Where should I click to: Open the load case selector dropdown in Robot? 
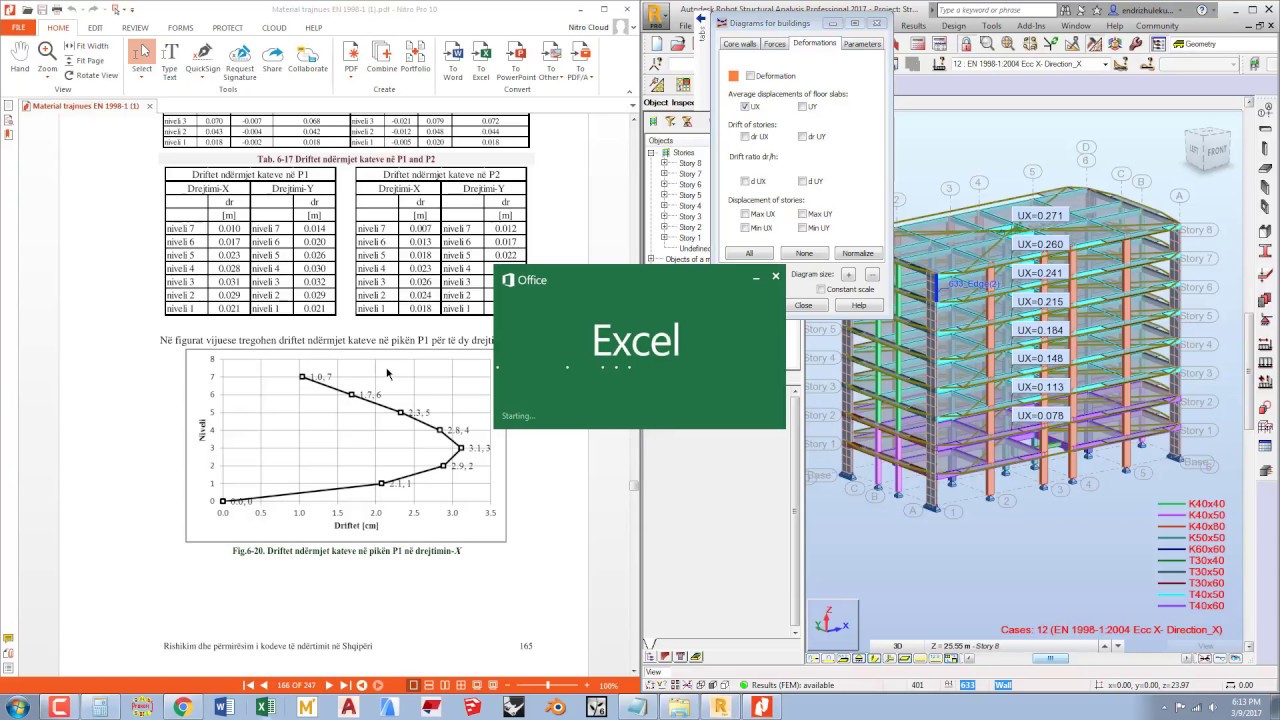point(1105,64)
